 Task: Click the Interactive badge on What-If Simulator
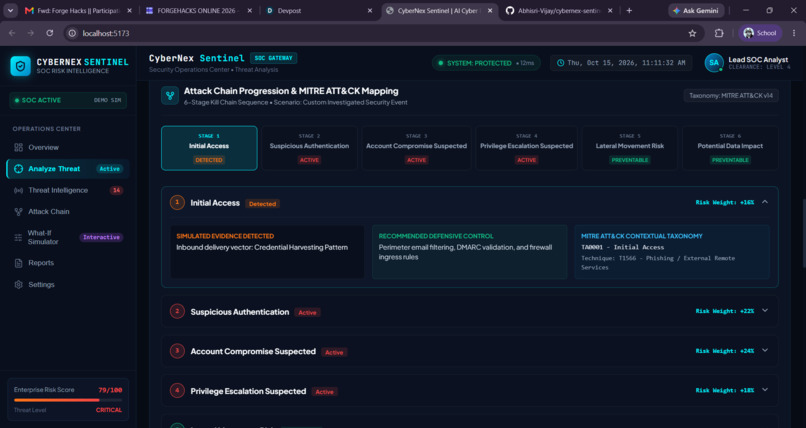[x=101, y=237]
